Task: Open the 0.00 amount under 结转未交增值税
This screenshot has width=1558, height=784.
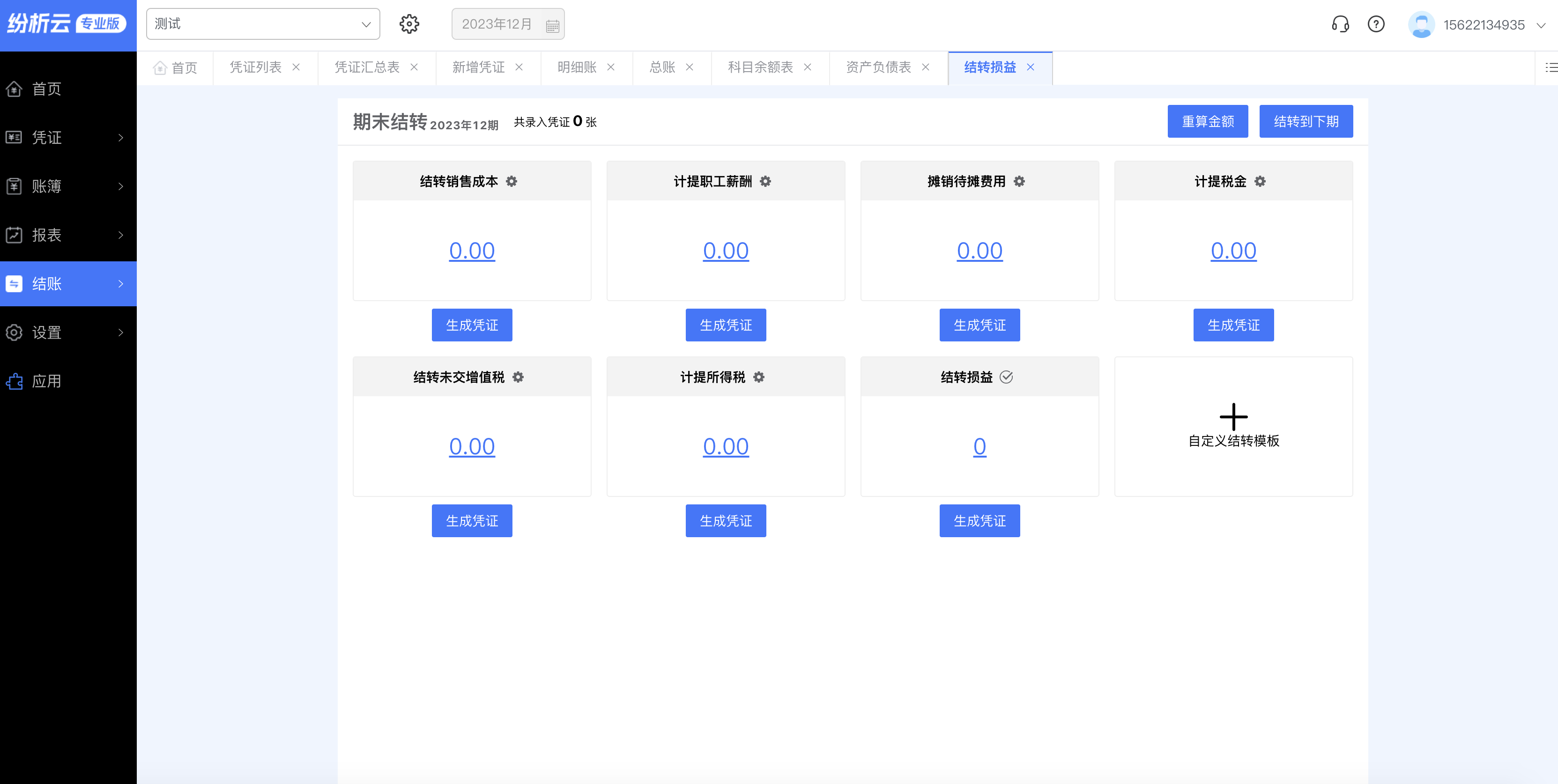Action: pos(472,447)
